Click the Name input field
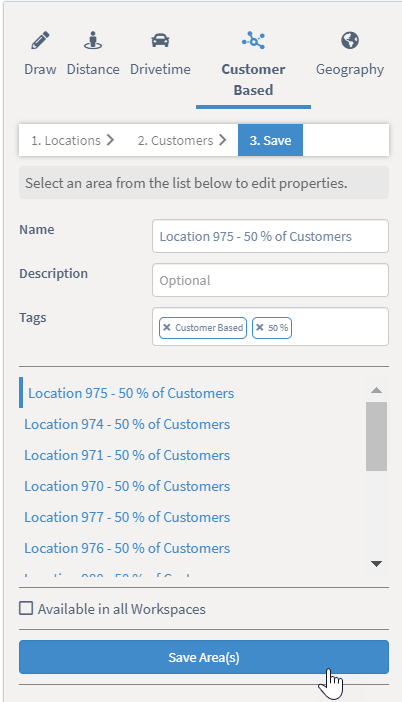402x702 pixels. 270,236
